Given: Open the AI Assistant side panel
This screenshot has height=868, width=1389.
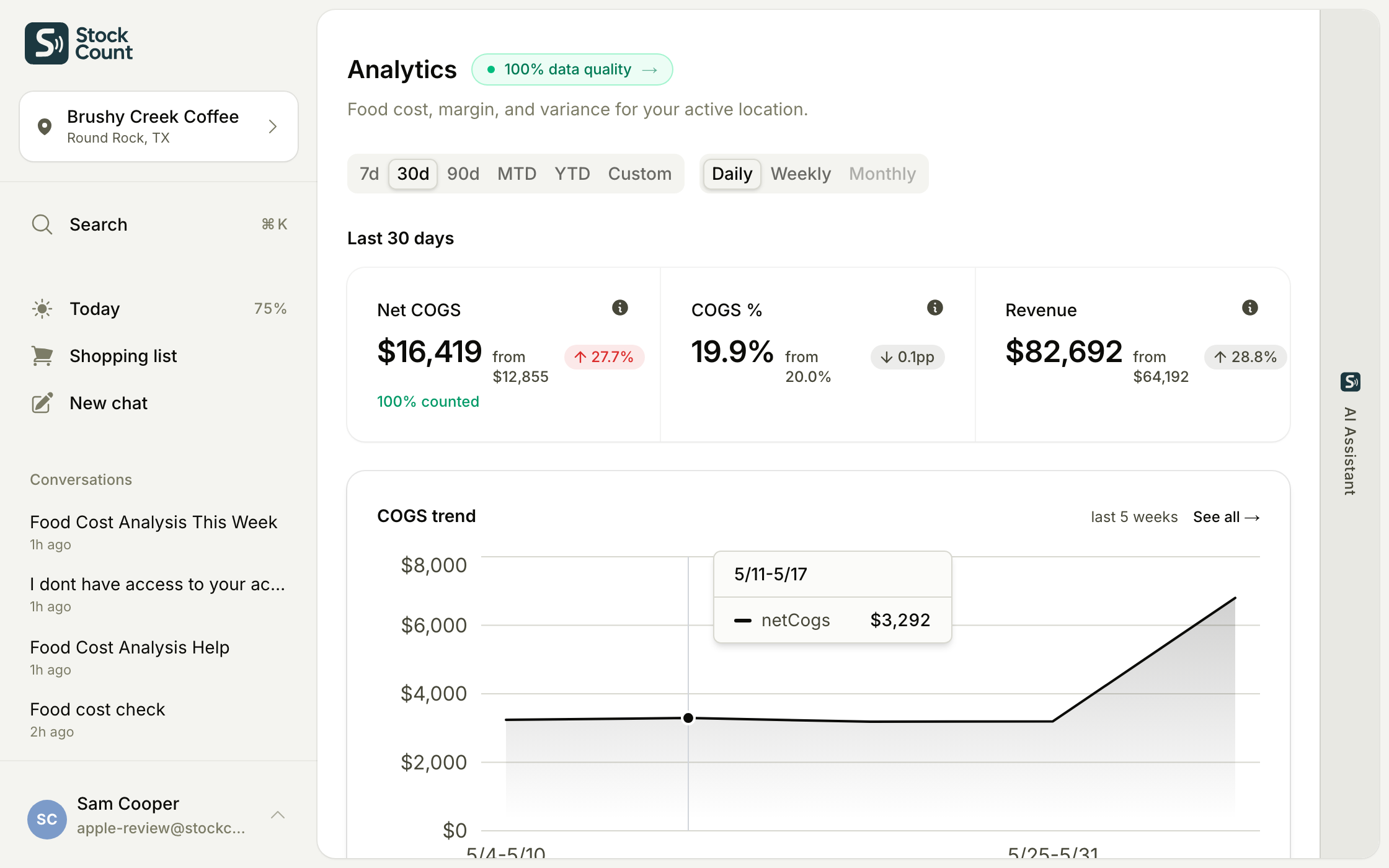Looking at the screenshot, I should [1350, 434].
